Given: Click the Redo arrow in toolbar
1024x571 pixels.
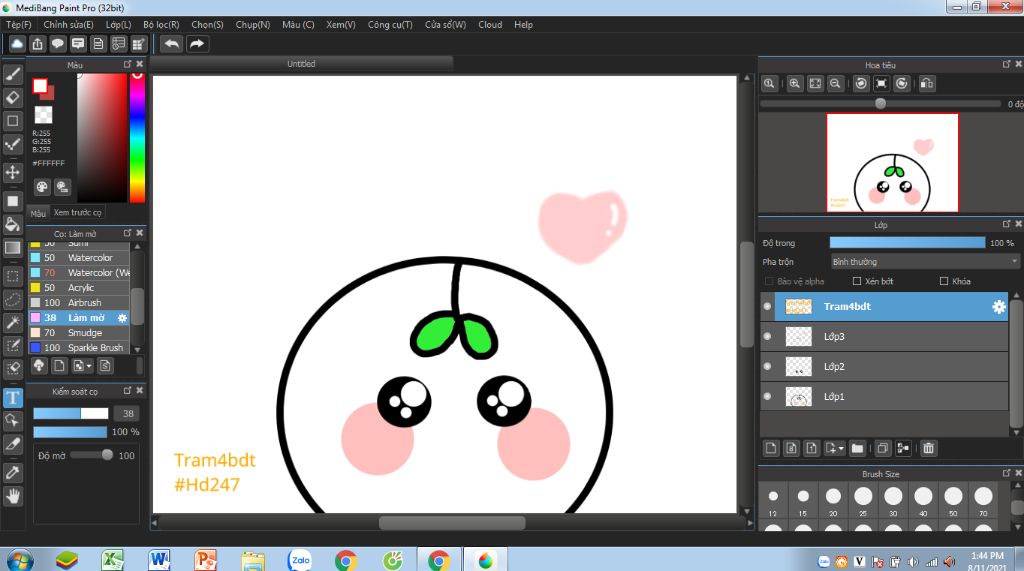Looking at the screenshot, I should 197,44.
